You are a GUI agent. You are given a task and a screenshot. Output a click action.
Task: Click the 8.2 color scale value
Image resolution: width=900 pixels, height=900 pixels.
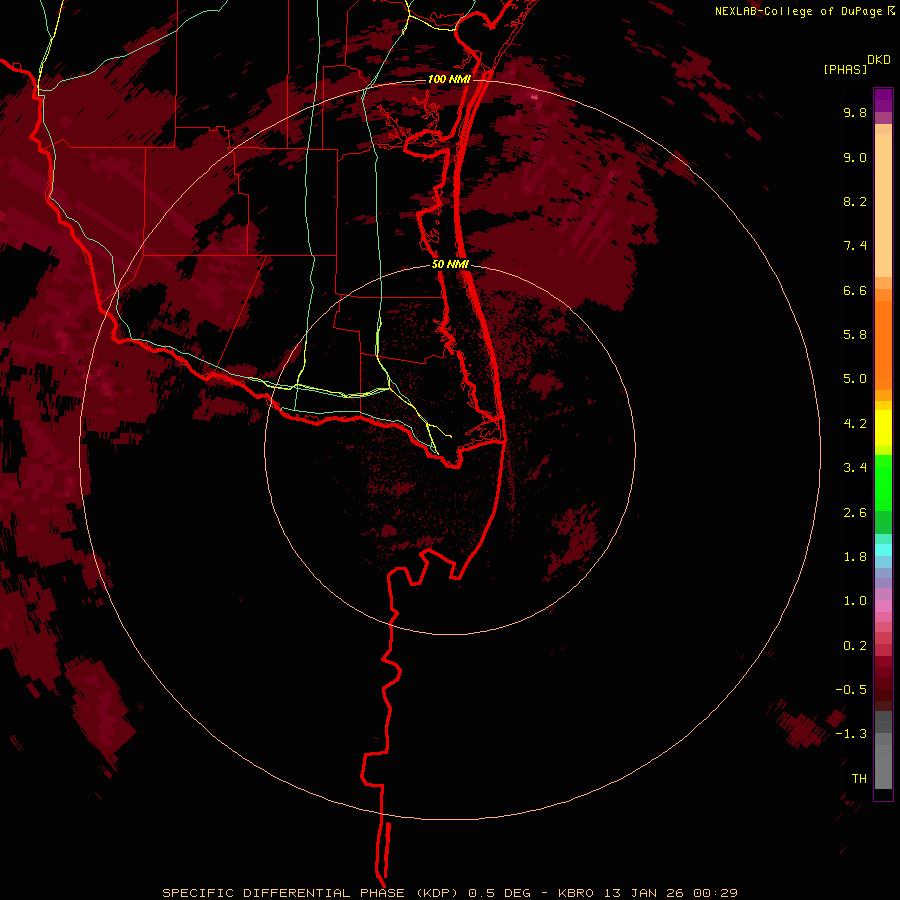coord(855,201)
